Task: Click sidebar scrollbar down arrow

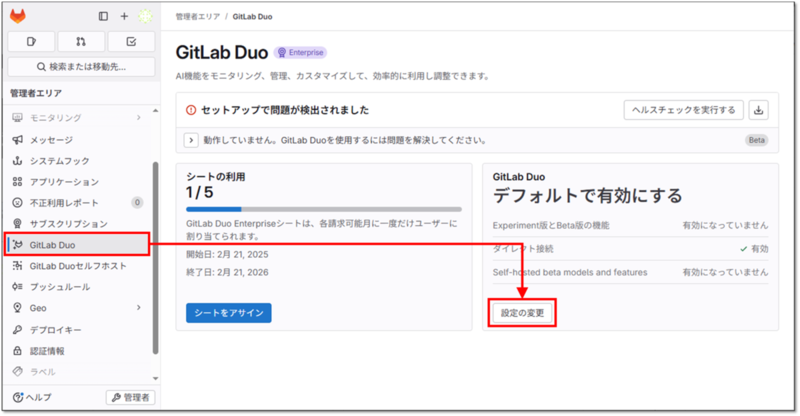Action: [156, 378]
